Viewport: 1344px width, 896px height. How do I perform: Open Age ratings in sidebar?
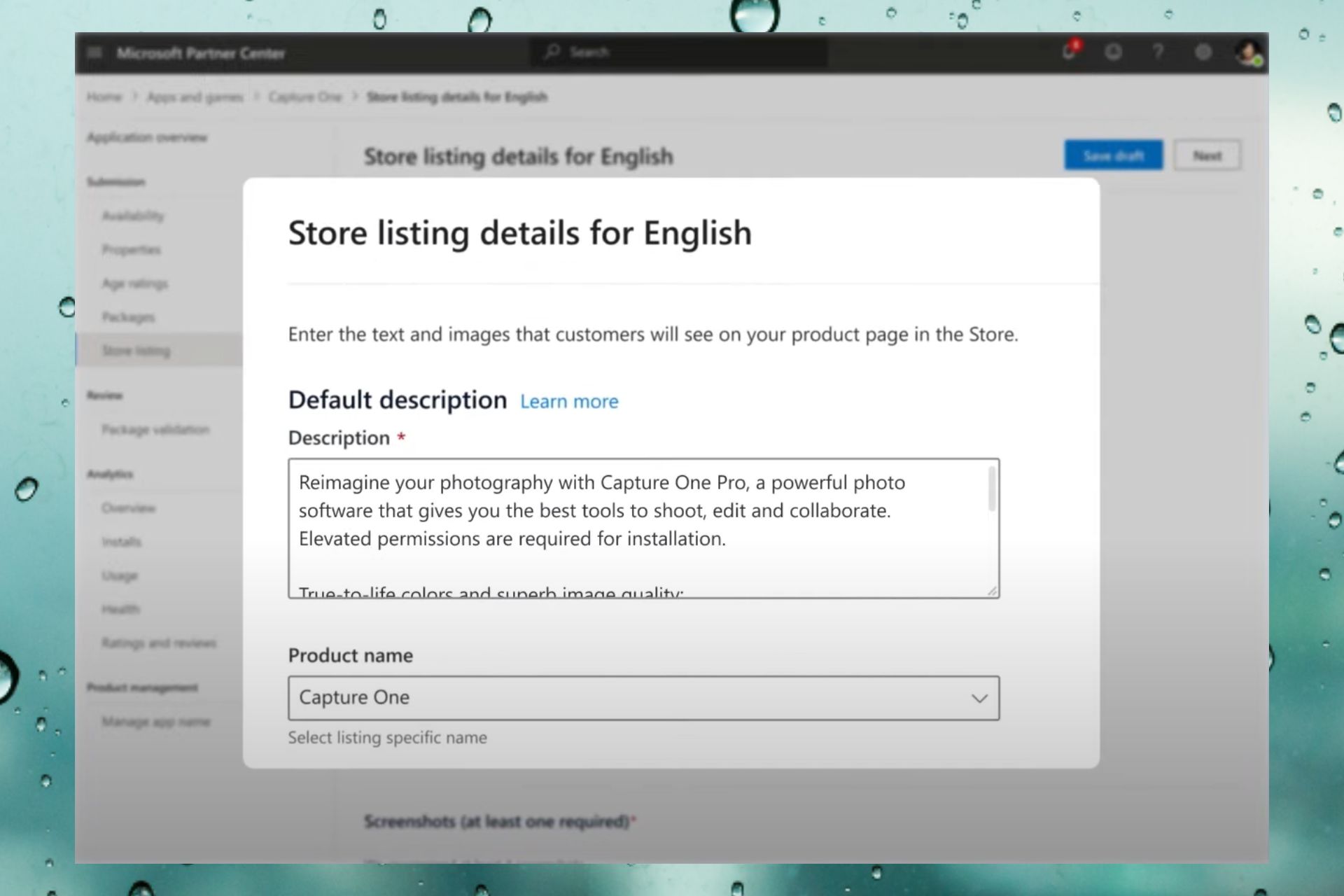135,283
